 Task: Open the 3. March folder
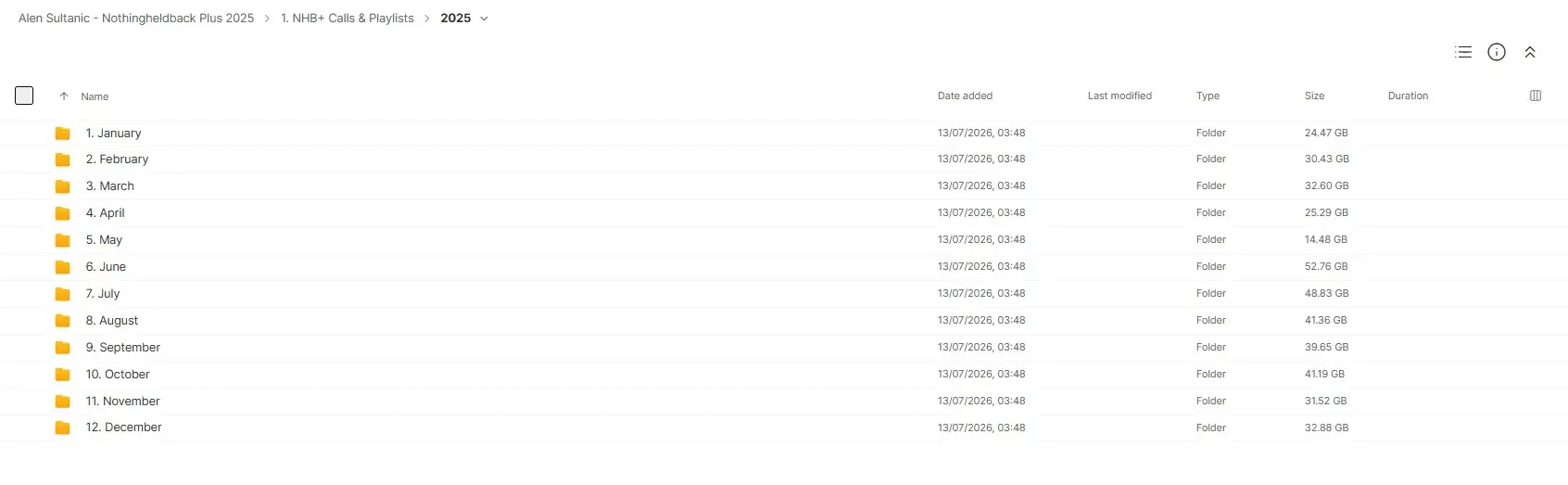110,185
